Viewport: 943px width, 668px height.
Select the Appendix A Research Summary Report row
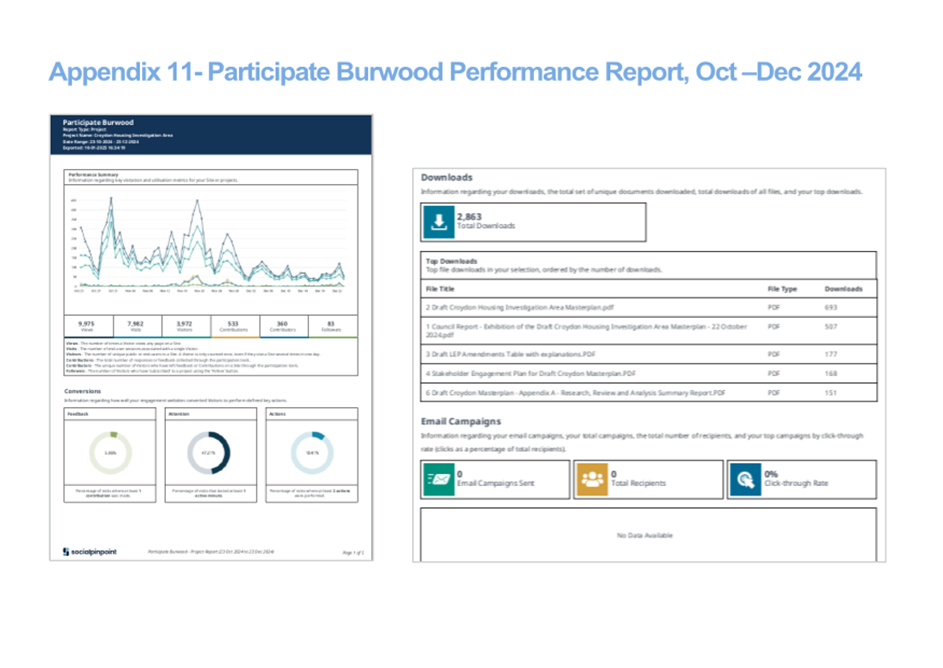[649, 393]
